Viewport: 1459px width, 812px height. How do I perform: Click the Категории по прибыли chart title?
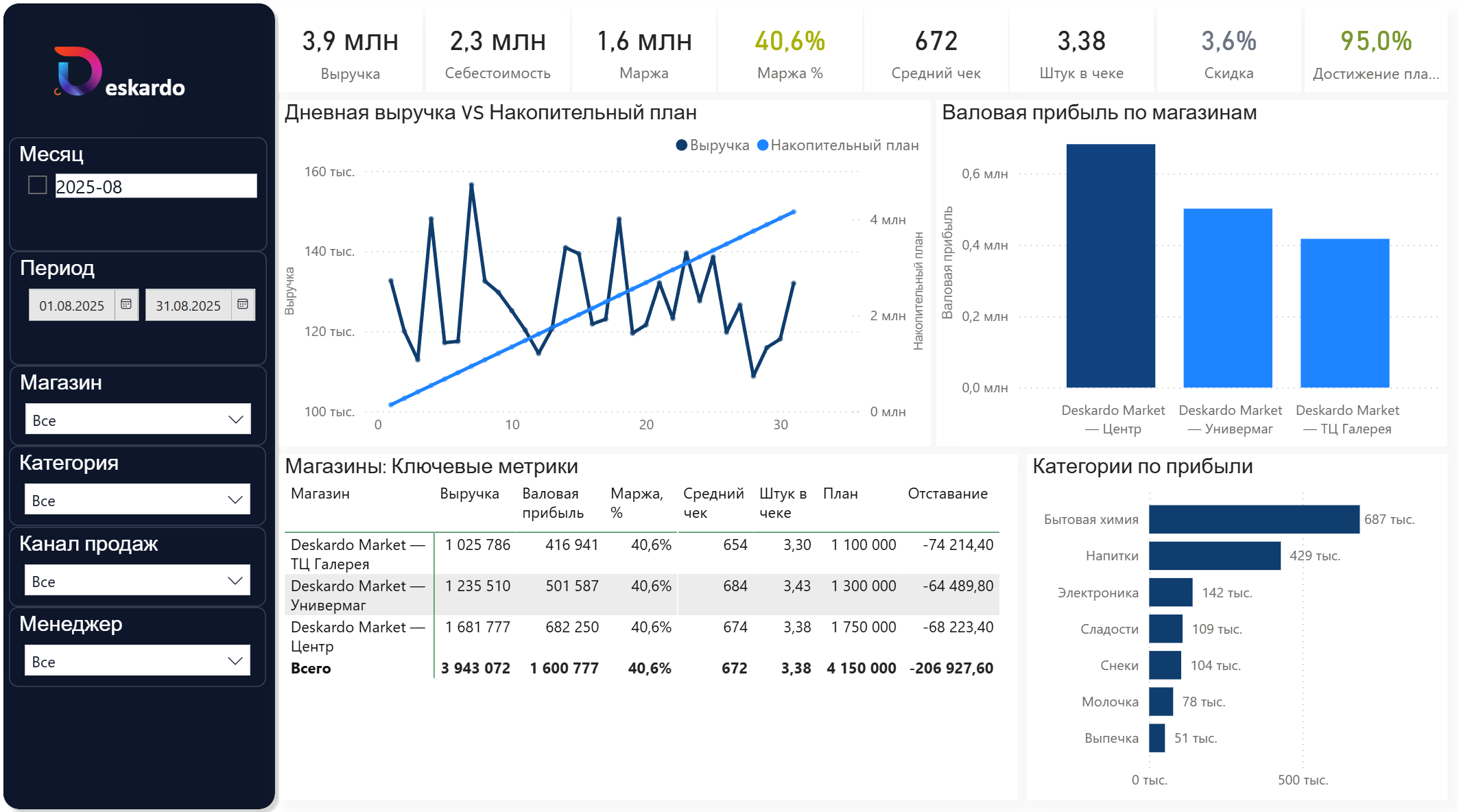coord(1143,467)
